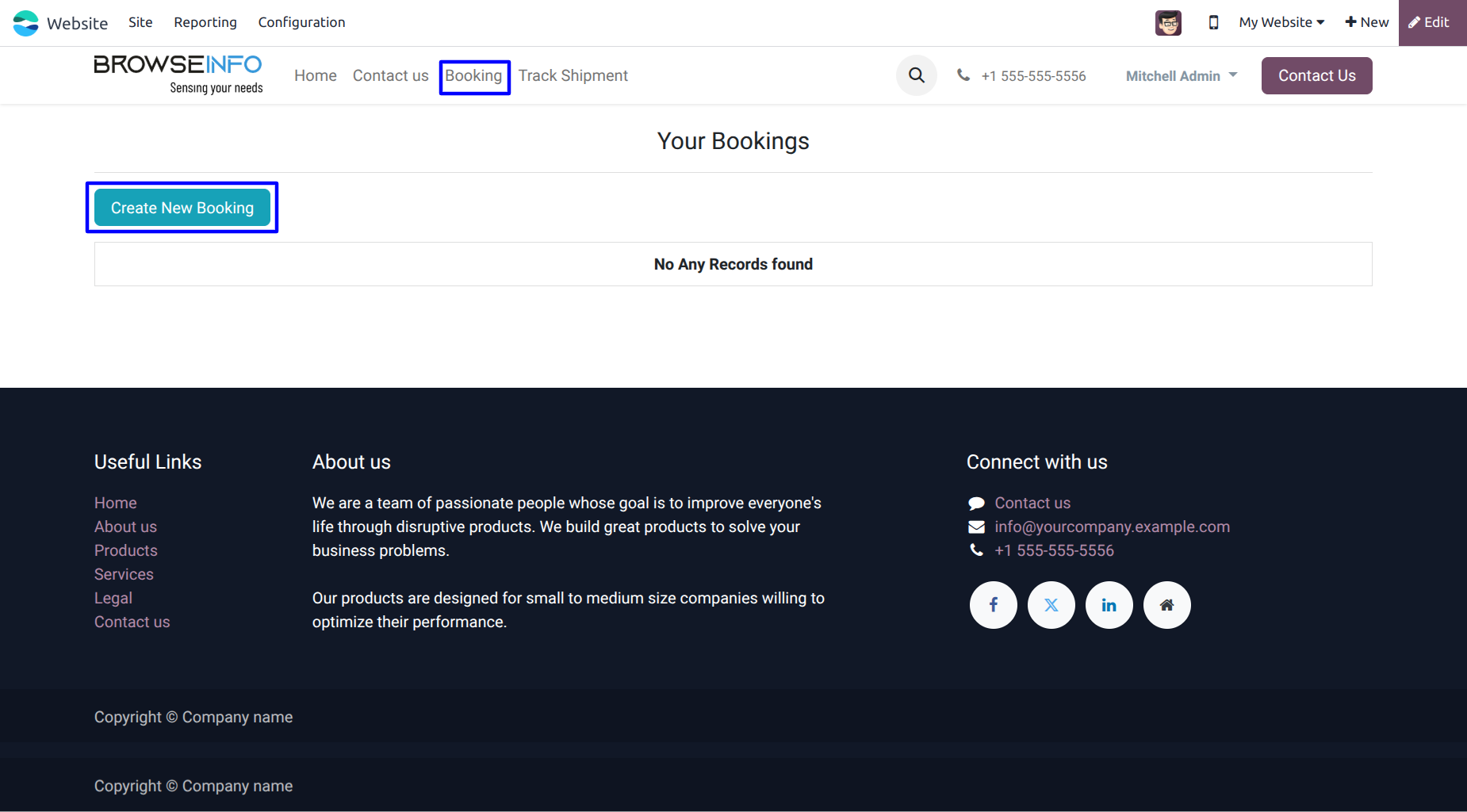Open Contact us under Connect with us
The image size is (1467, 812).
point(1032,503)
